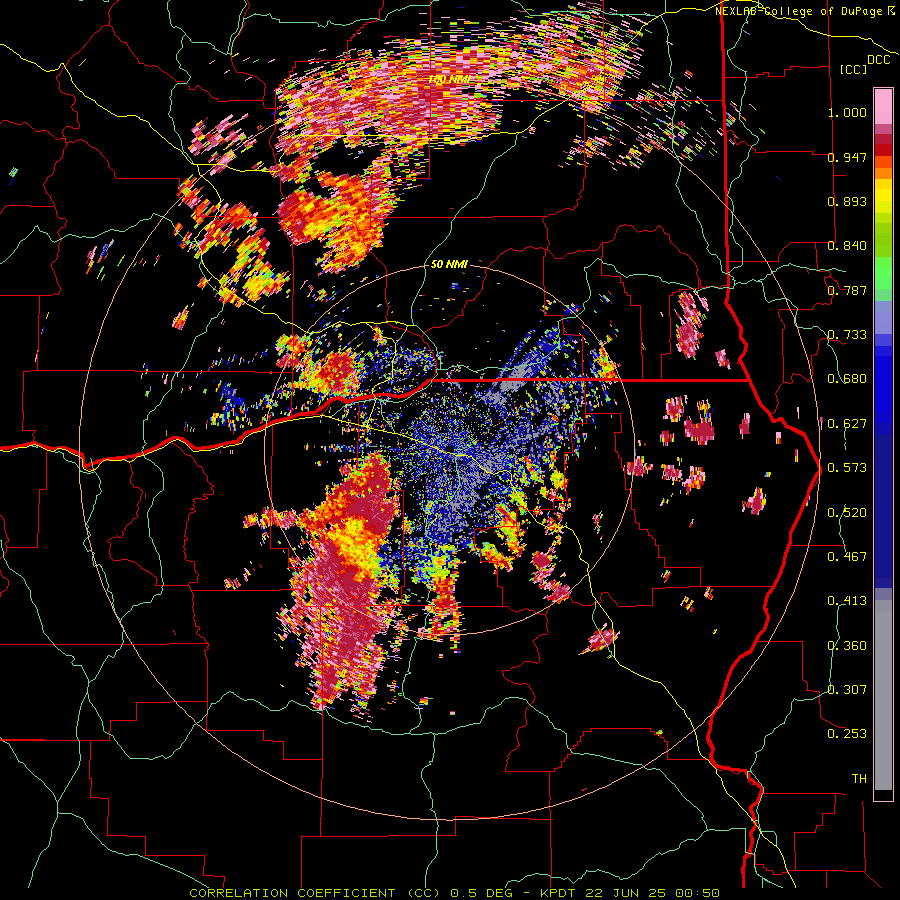The image size is (900, 900).
Task: Select the 0.947 scale value
Action: (x=847, y=157)
